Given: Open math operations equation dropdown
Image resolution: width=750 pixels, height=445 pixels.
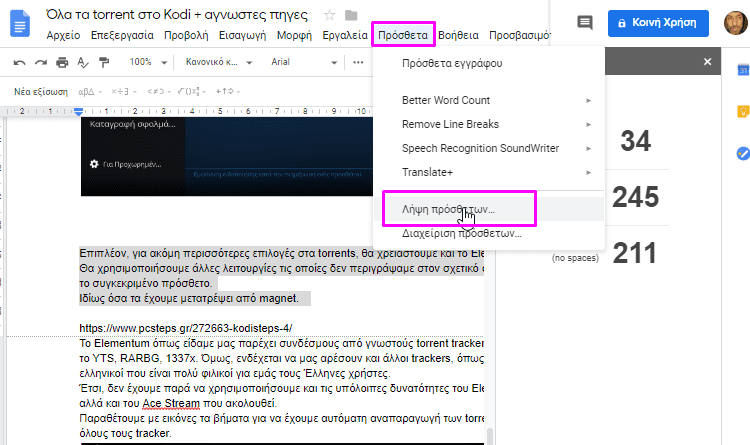Looking at the screenshot, I should point(124,91).
